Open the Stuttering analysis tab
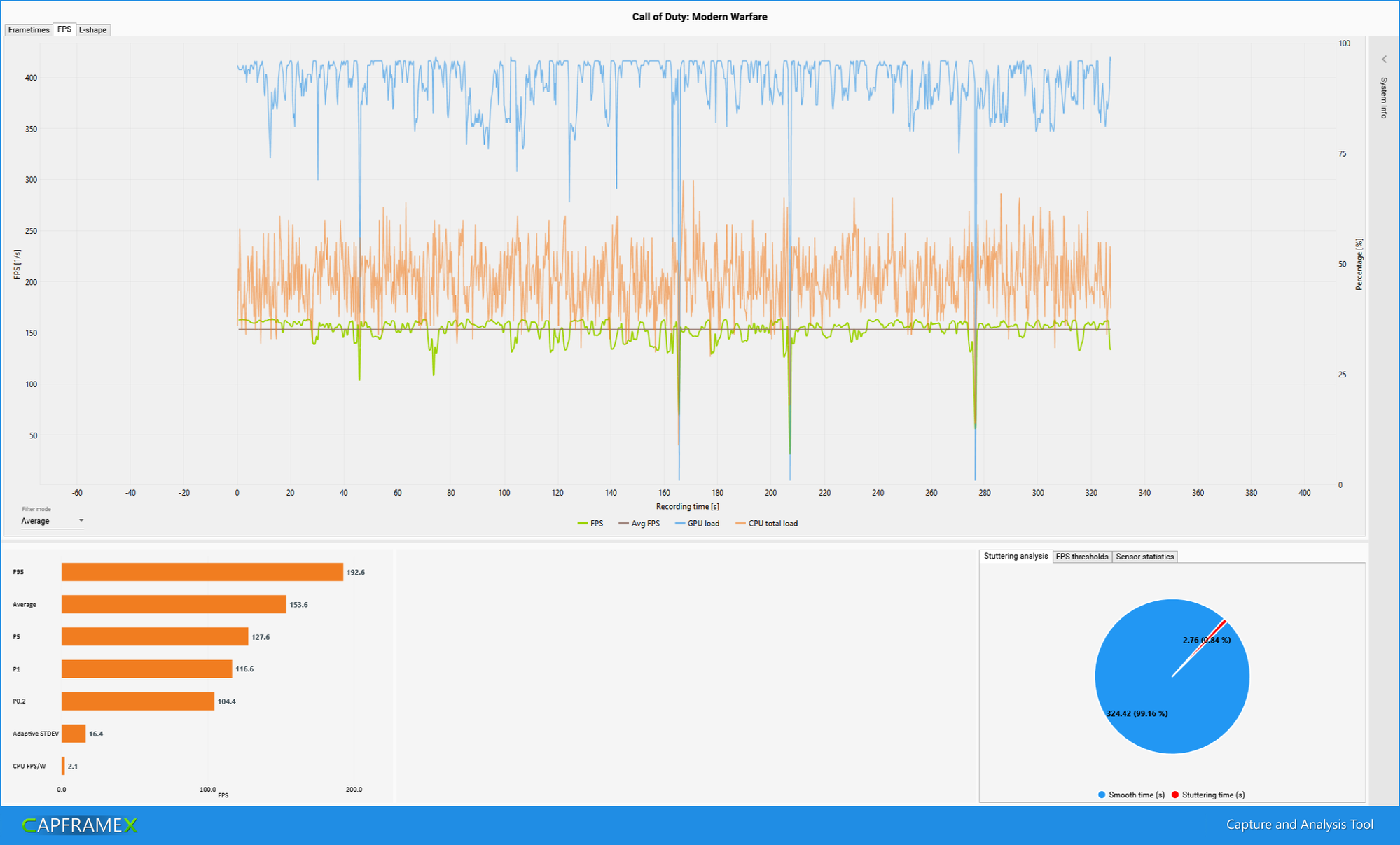The height and width of the screenshot is (845, 1400). click(x=1016, y=556)
